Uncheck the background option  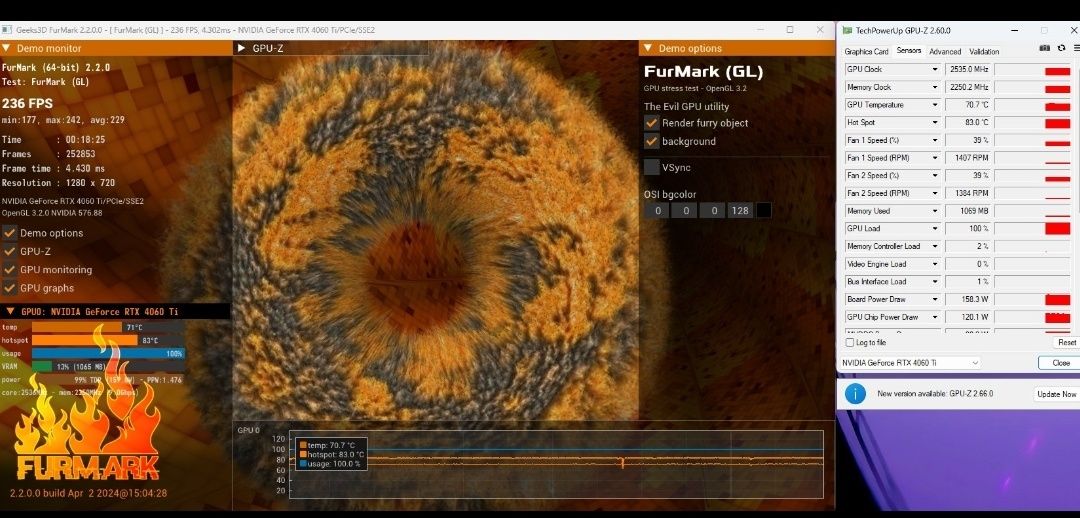pos(651,141)
